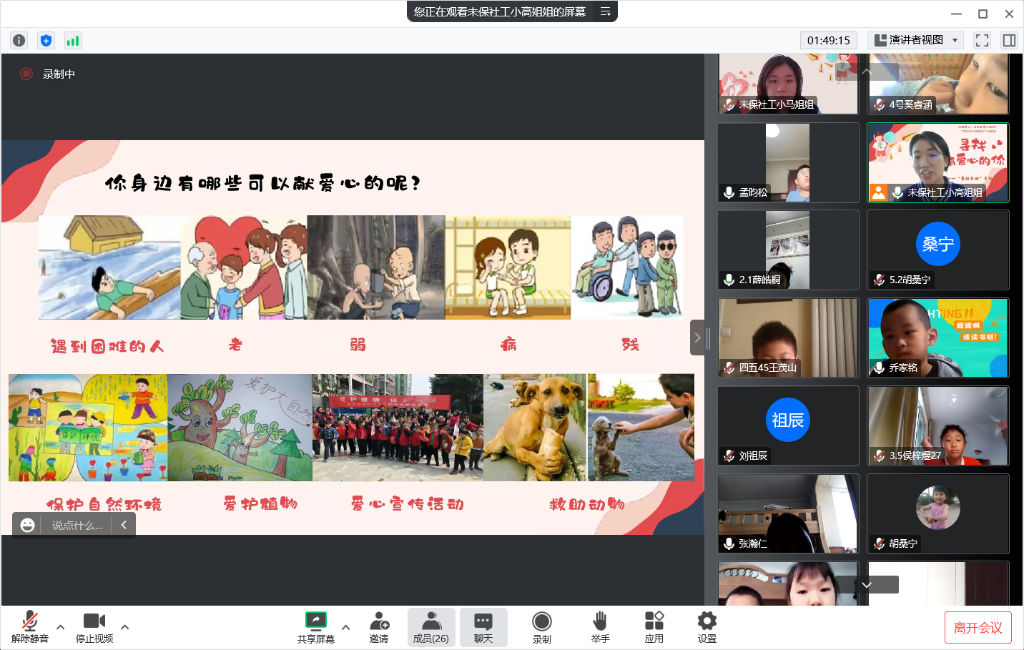
Task: Open emoji picker beside chat input
Action: coord(28,525)
